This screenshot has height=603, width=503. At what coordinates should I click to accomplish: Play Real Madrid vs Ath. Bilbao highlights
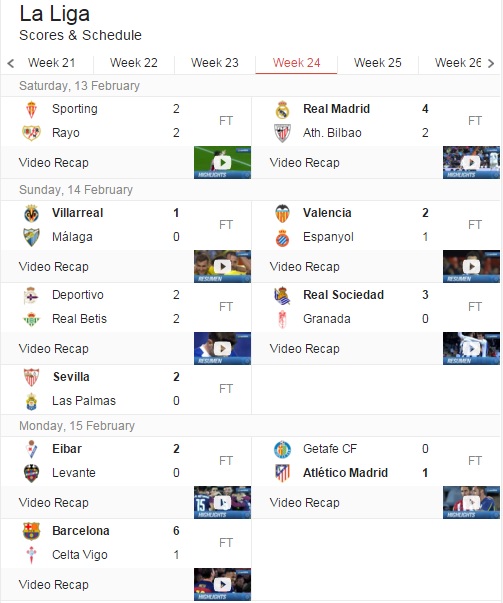click(x=471, y=163)
